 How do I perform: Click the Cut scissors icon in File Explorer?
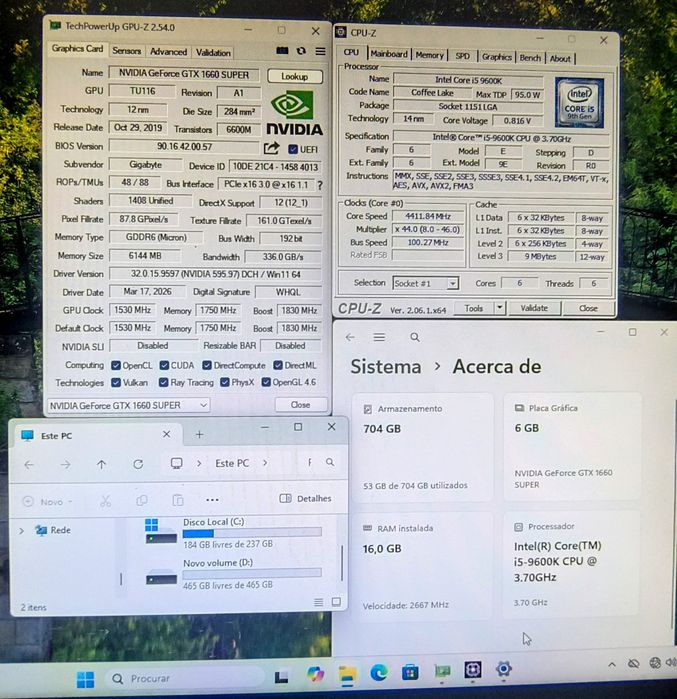[106, 501]
